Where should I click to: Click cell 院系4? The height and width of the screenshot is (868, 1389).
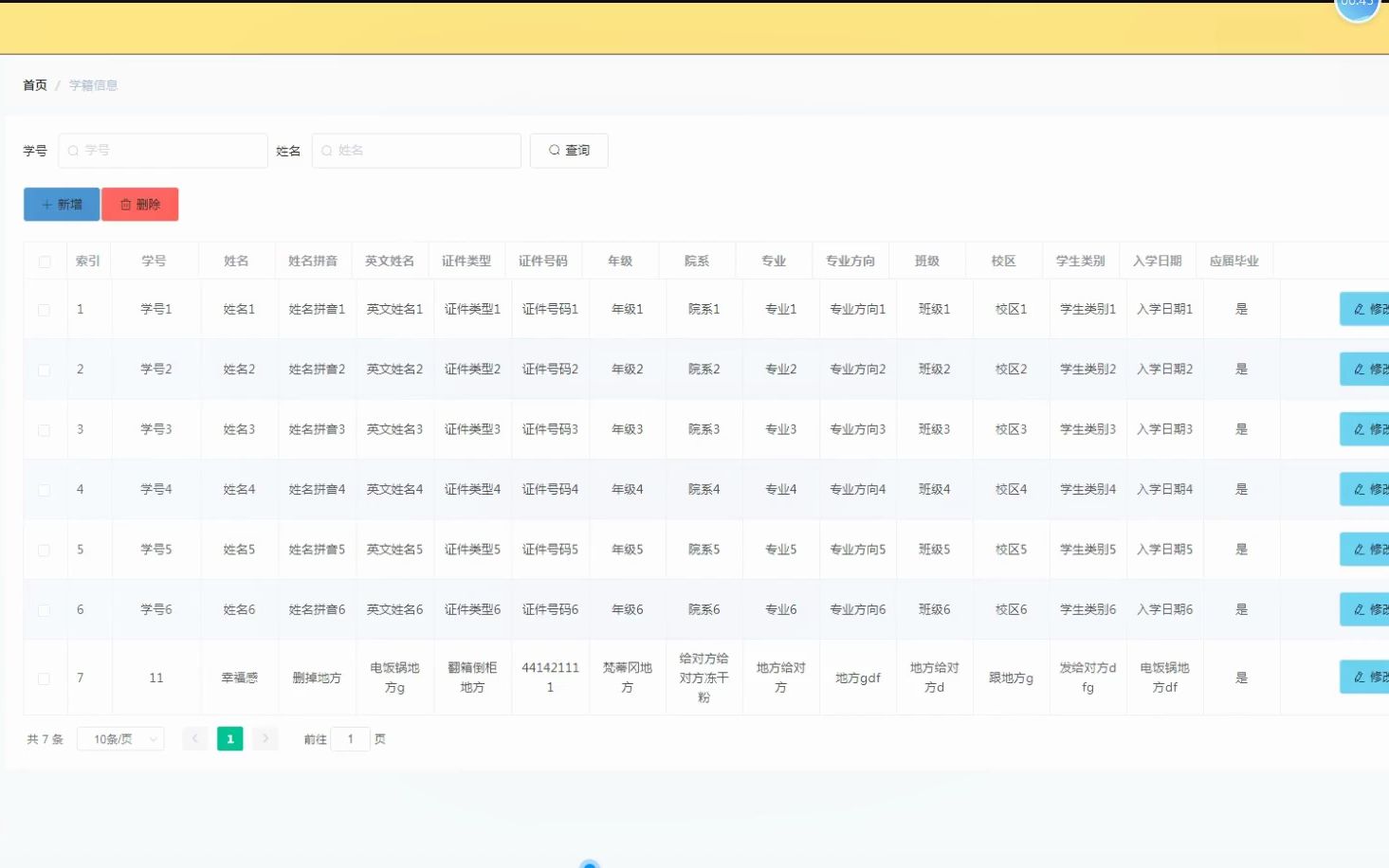[704, 489]
